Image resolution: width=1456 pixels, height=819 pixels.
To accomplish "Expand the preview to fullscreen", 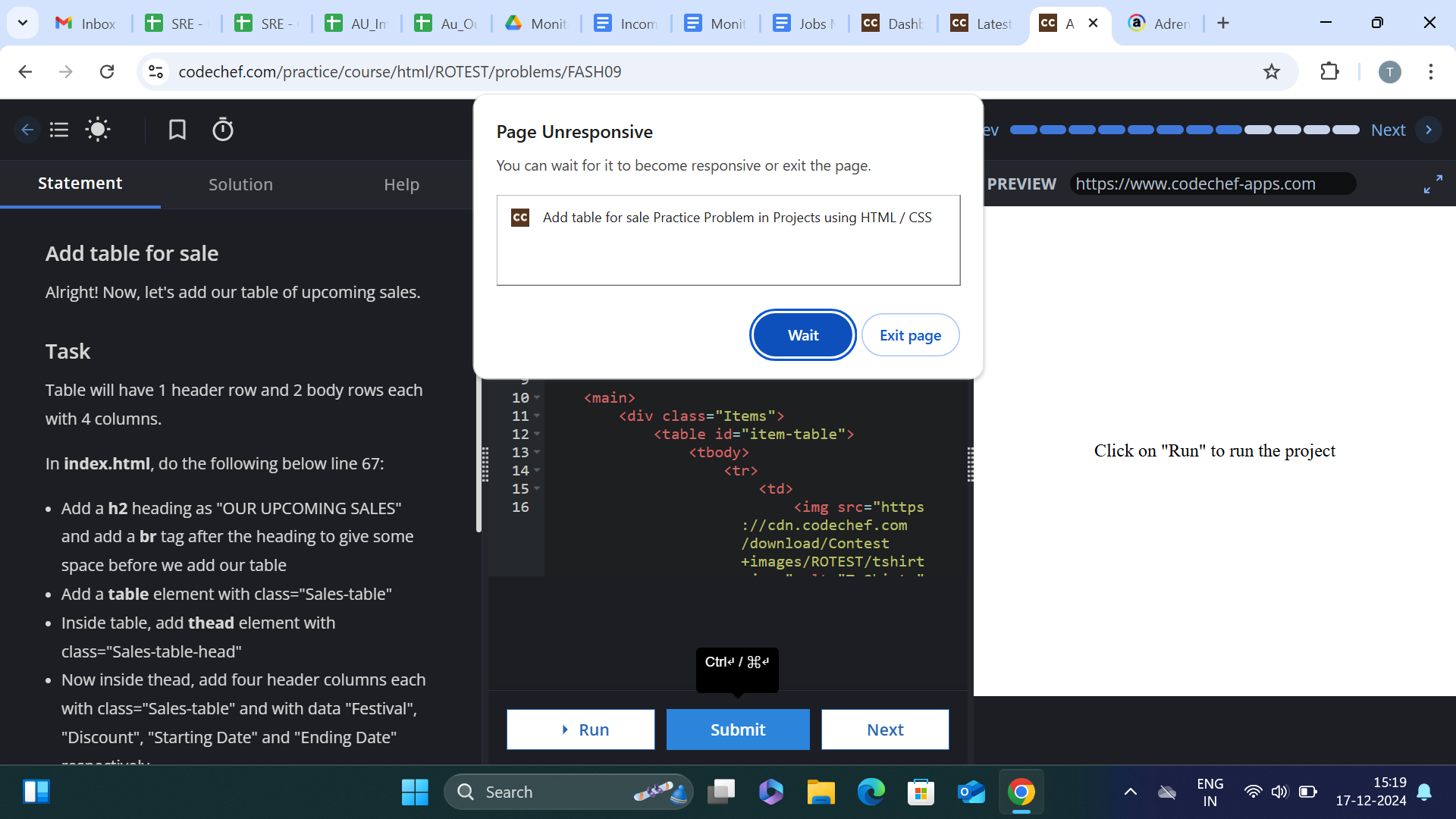I will point(1432,184).
